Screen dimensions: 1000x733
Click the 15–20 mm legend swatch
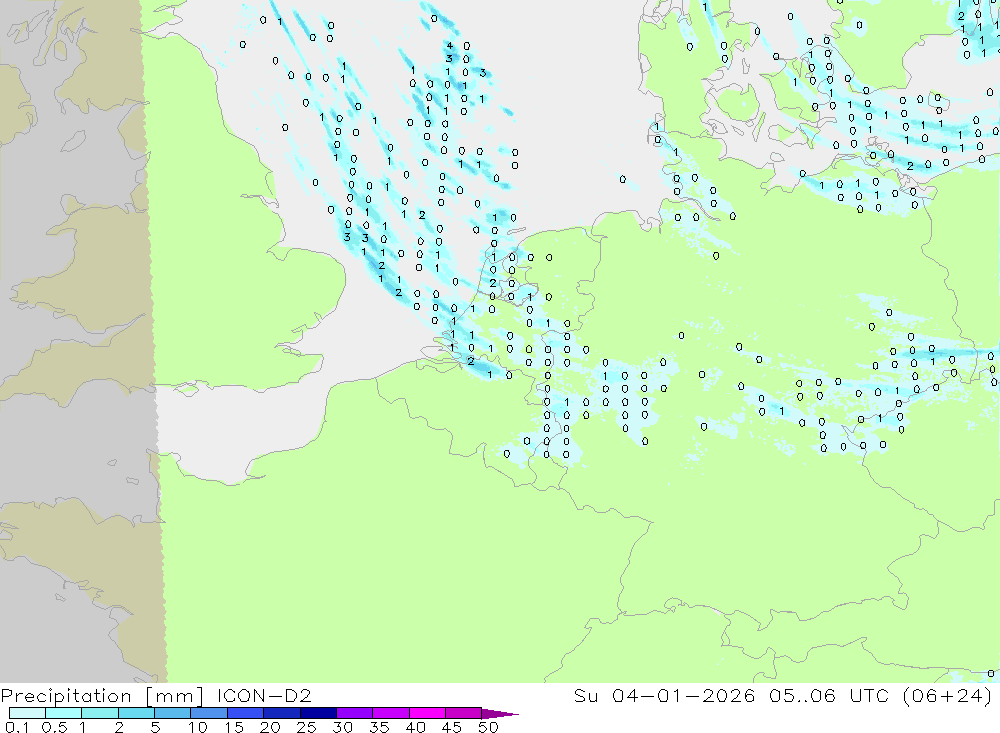pos(246,713)
